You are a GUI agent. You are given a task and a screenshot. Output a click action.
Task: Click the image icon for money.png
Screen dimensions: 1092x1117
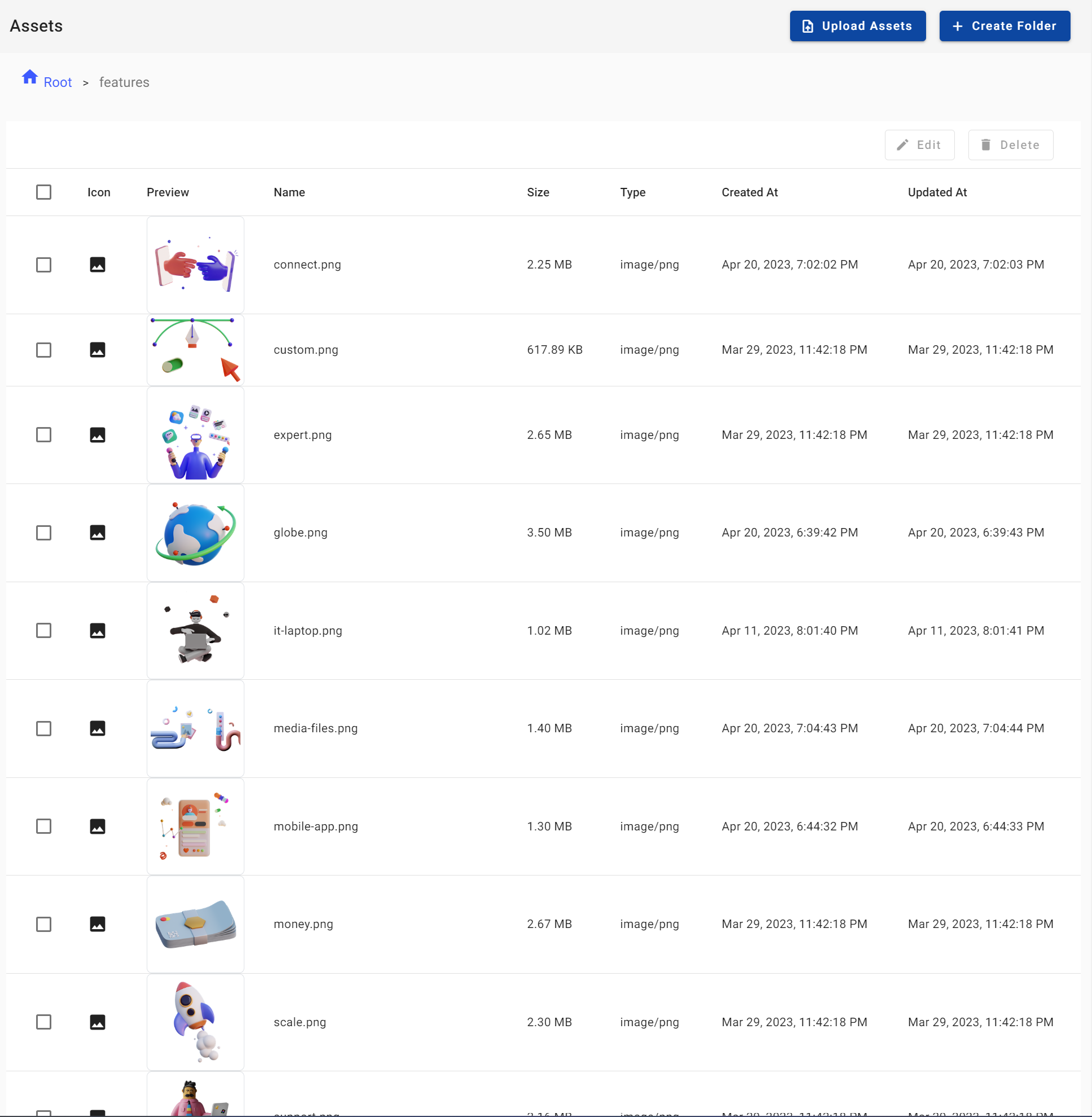[98, 924]
